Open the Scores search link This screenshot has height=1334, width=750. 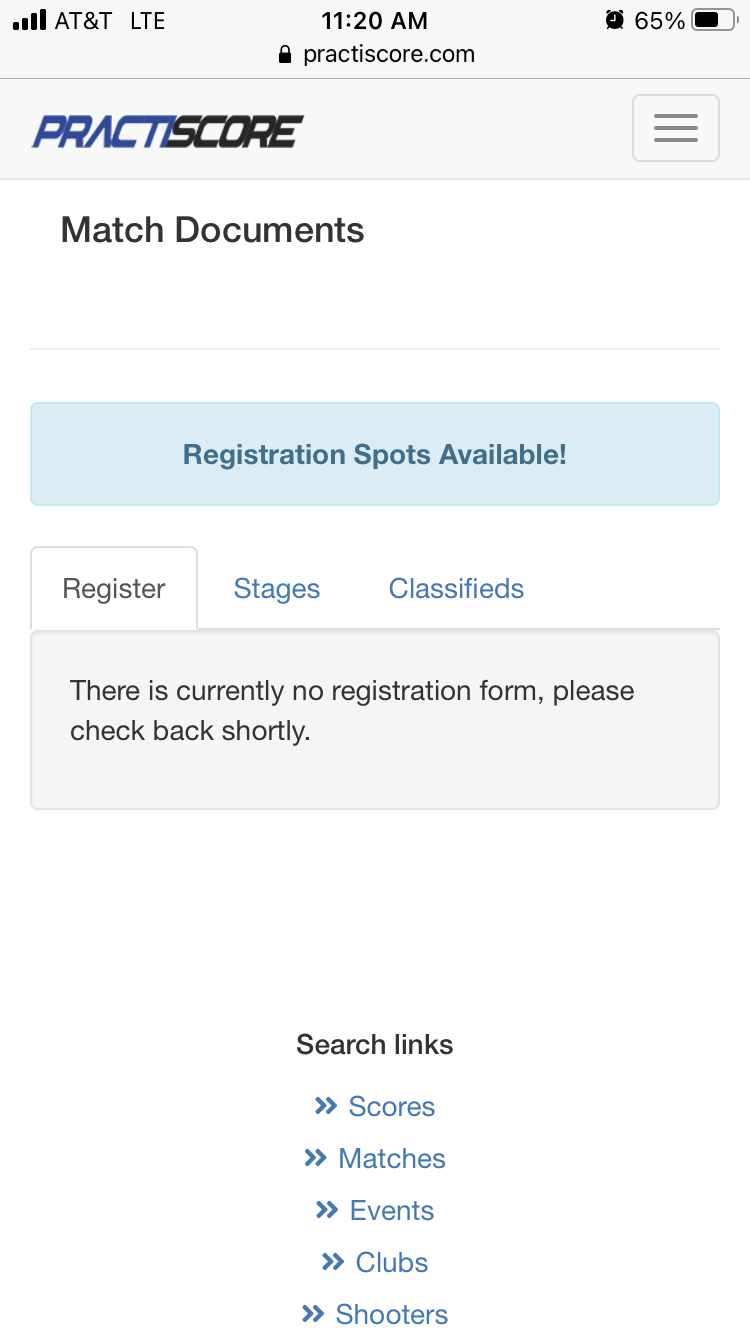click(391, 1106)
